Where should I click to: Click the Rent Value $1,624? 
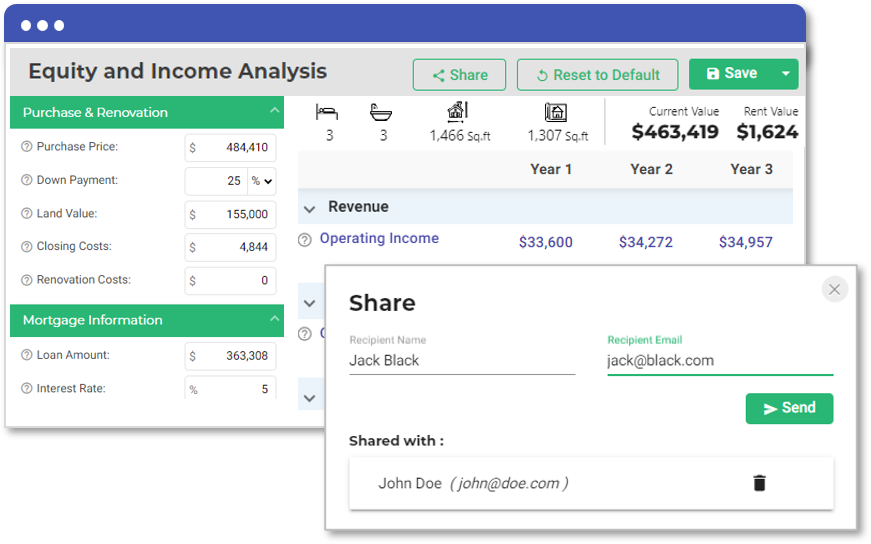coord(767,132)
